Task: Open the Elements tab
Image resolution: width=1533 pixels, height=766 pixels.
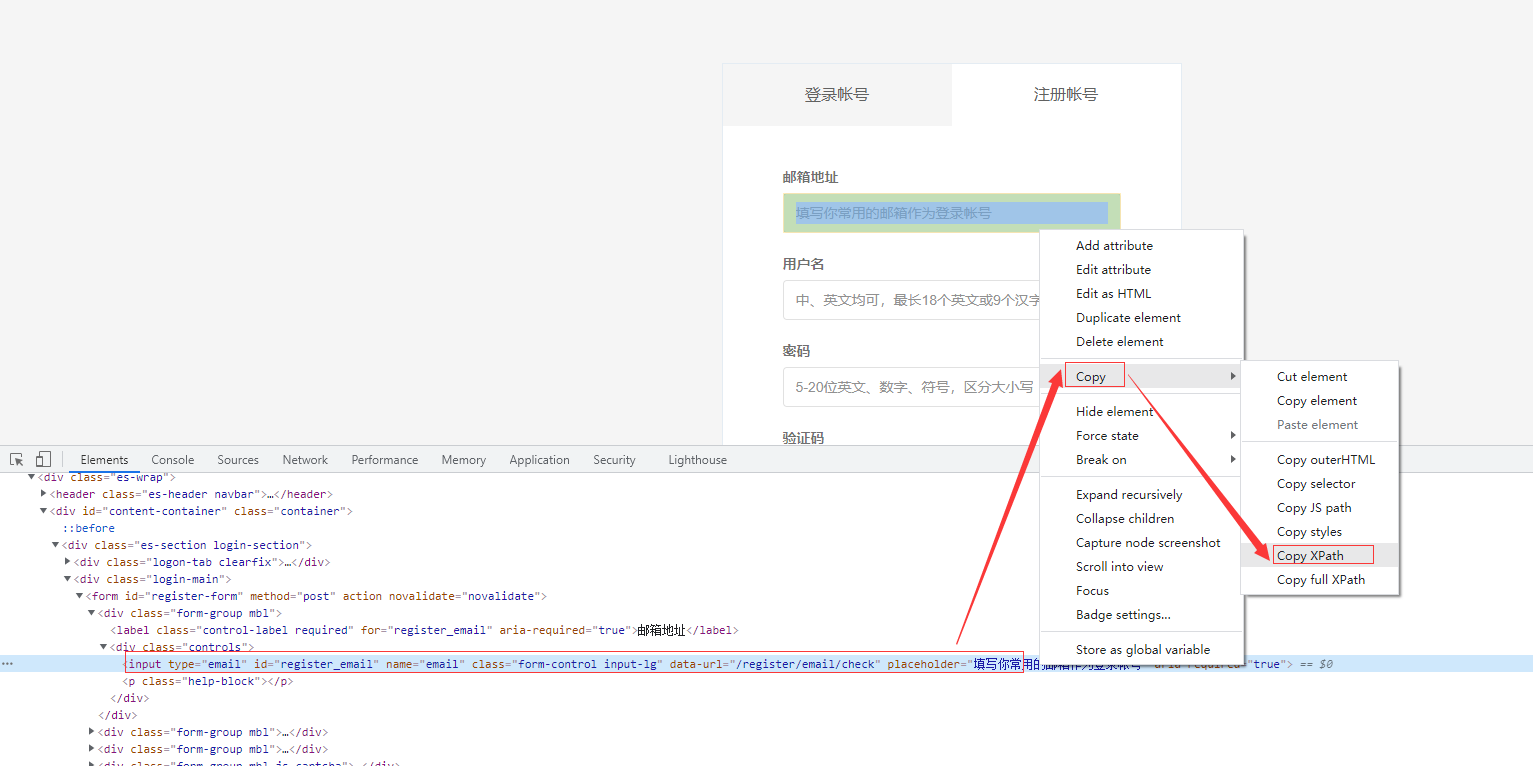Action: click(105, 460)
